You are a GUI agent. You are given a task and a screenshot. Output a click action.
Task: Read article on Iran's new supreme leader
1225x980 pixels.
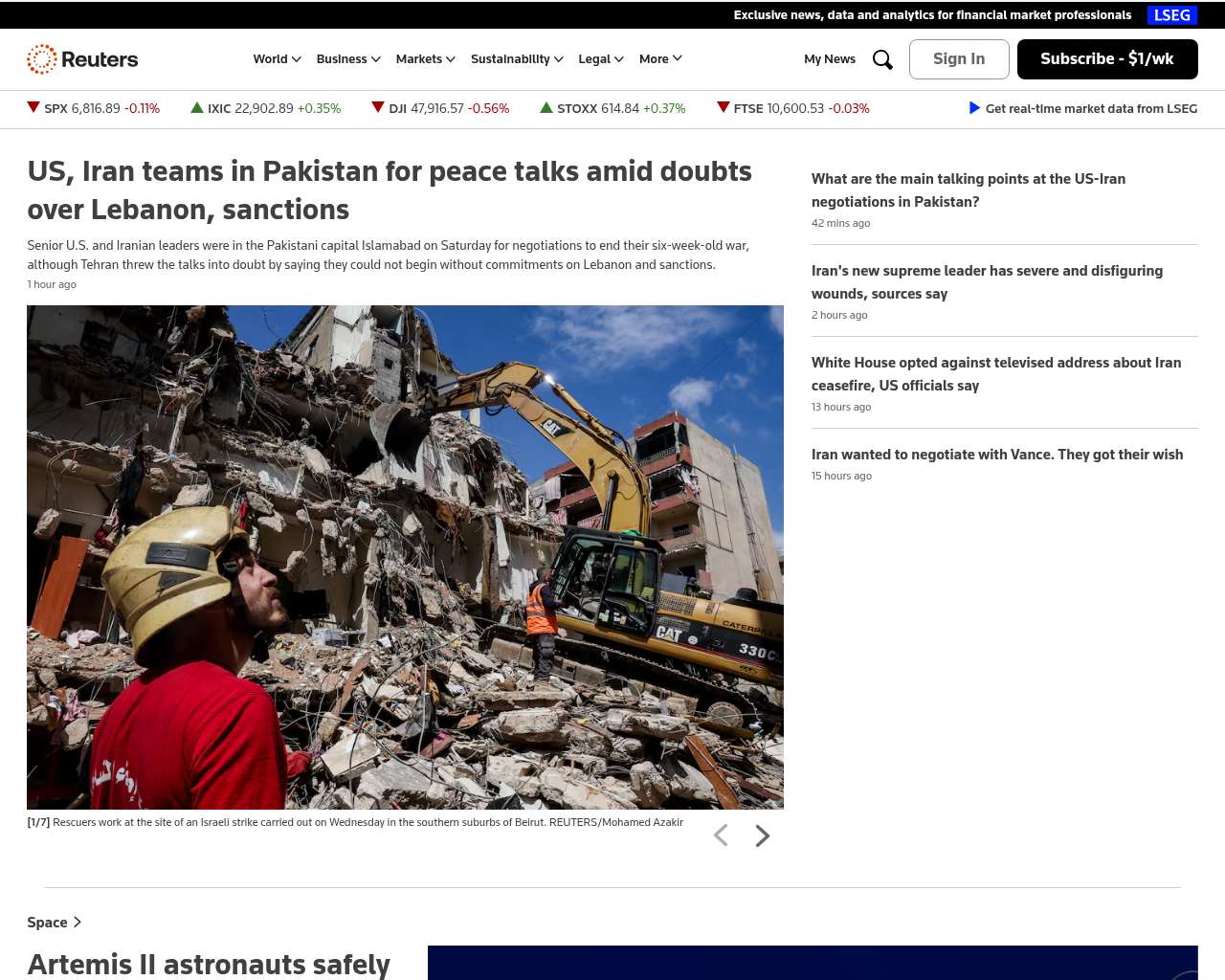coord(987,281)
